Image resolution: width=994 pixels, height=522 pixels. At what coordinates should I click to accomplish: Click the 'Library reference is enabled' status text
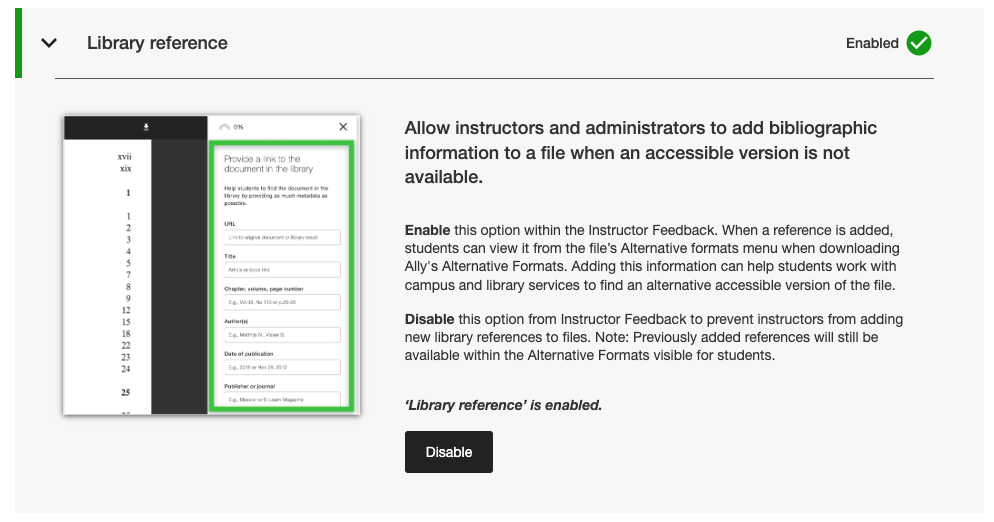point(503,405)
